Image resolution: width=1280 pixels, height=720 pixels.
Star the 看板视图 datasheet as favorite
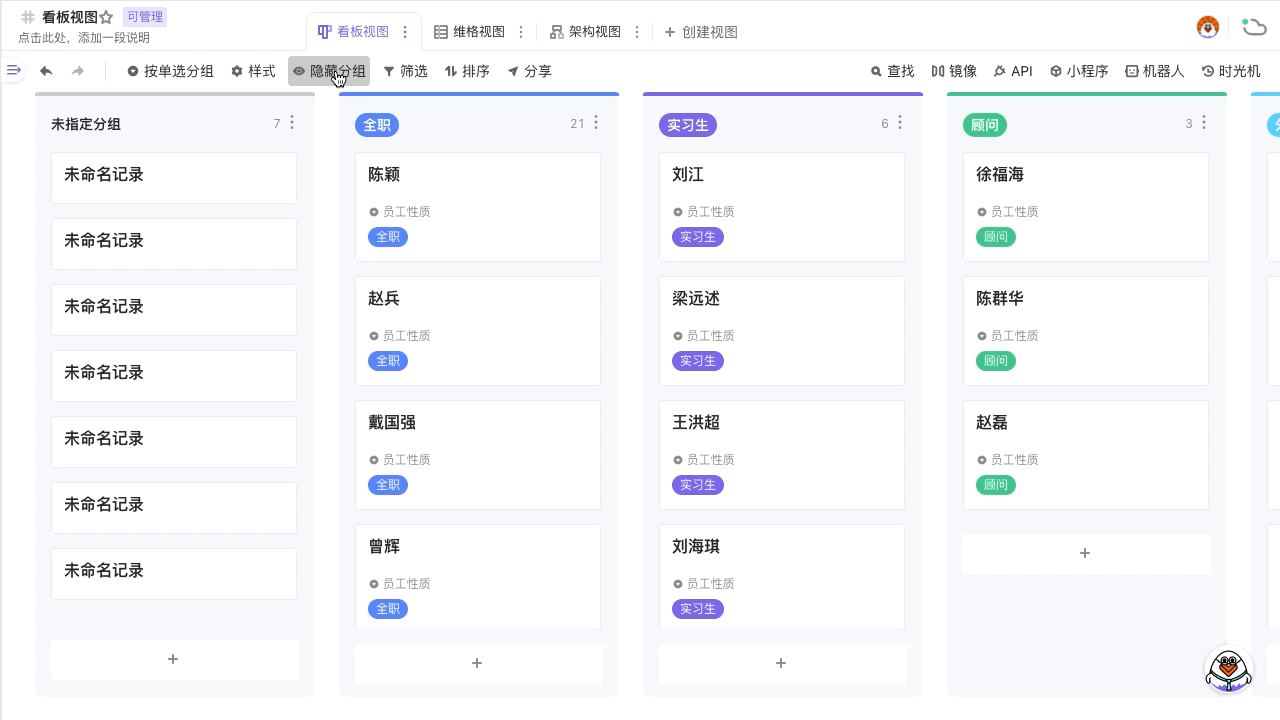tap(107, 17)
